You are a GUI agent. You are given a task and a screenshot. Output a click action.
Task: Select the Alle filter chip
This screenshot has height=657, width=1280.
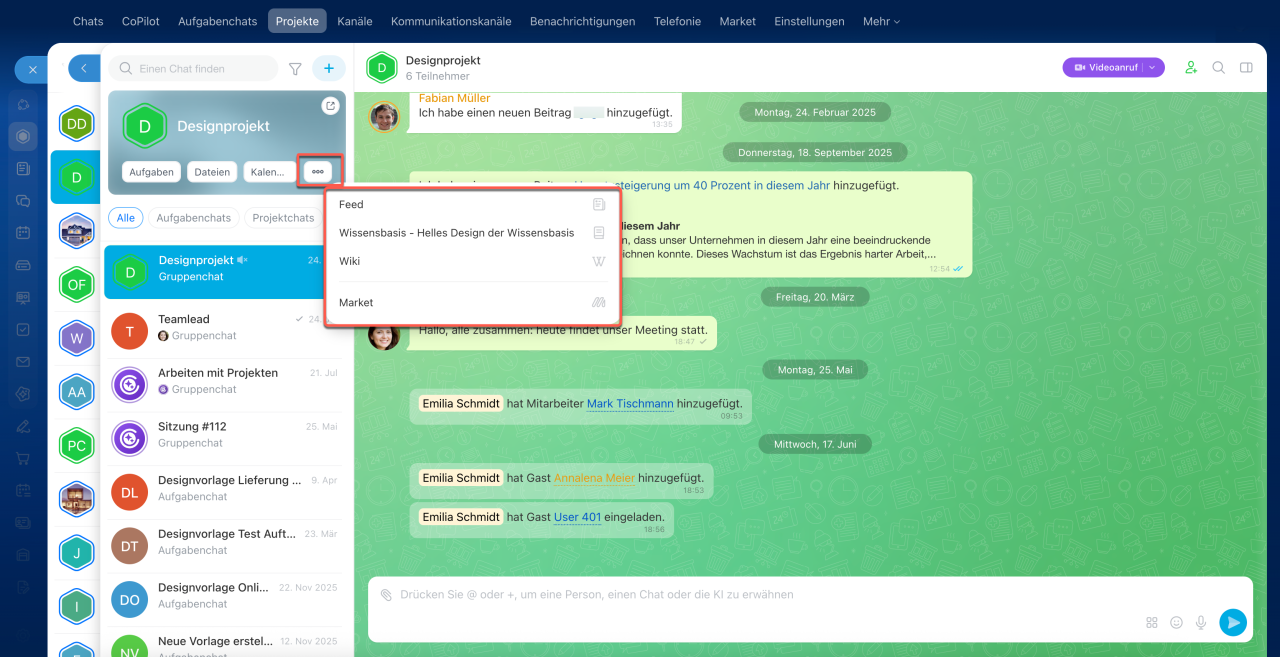pos(126,218)
